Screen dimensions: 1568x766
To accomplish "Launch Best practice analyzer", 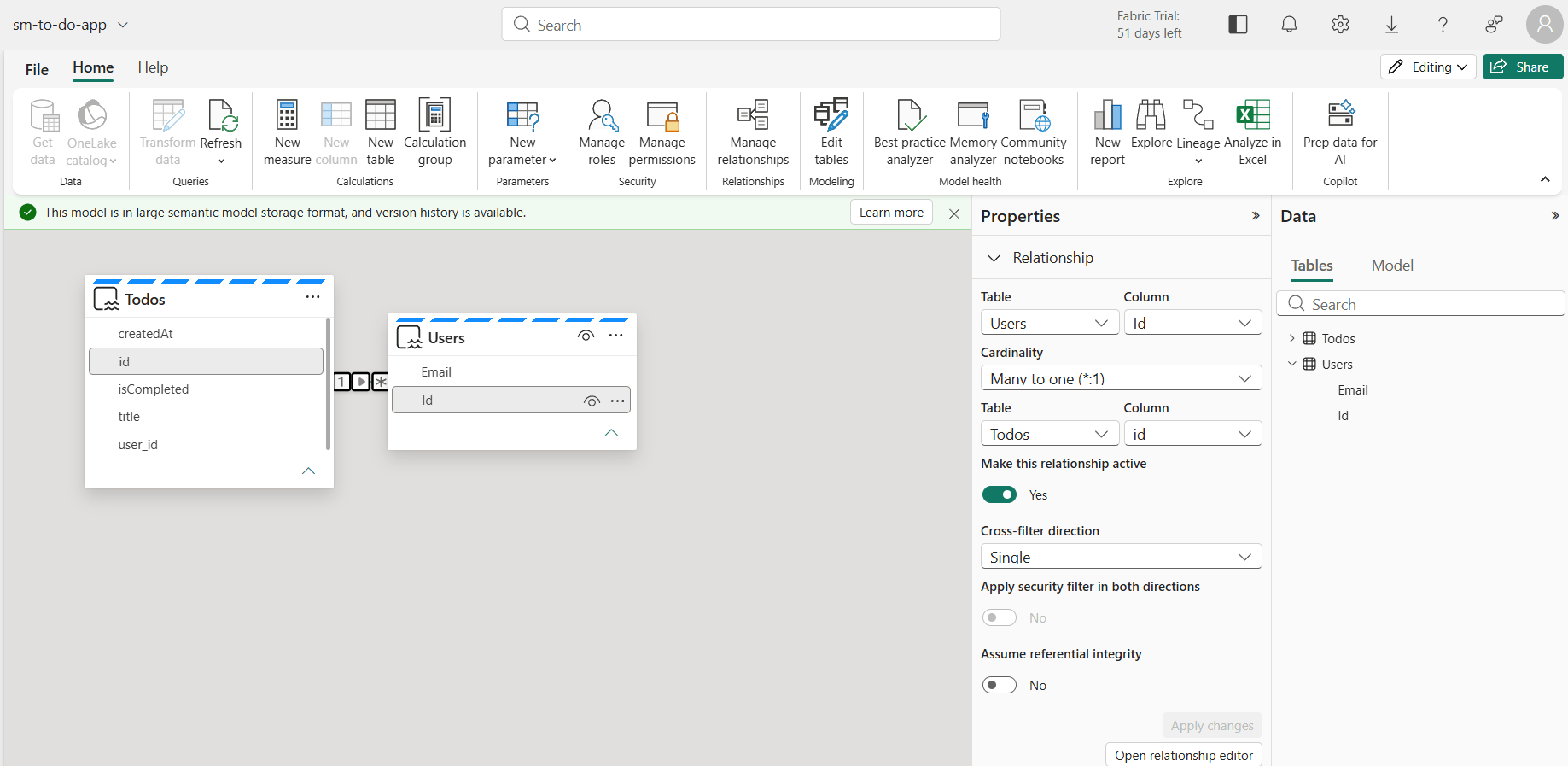I will click(910, 132).
